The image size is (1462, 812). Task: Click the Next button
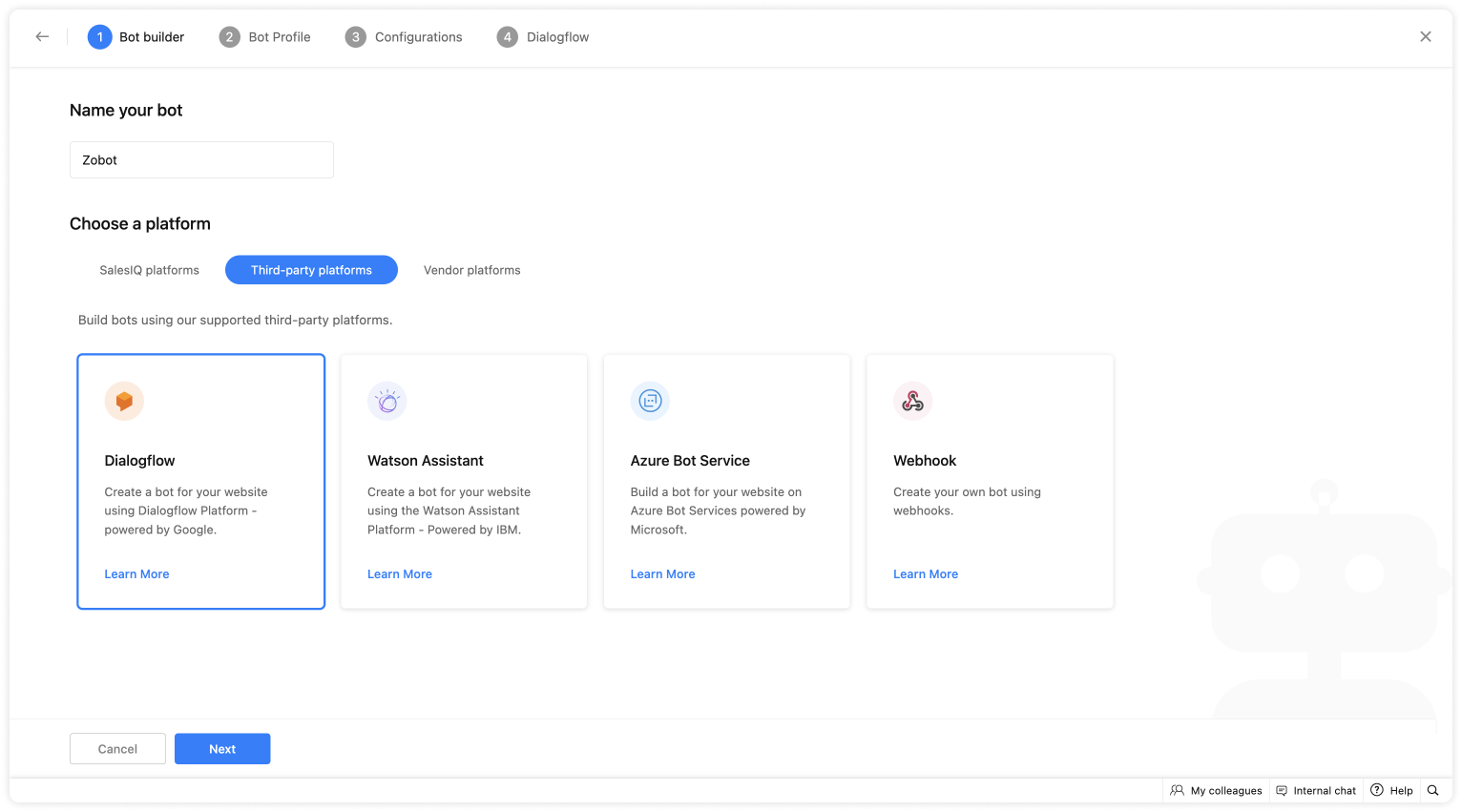click(x=222, y=749)
